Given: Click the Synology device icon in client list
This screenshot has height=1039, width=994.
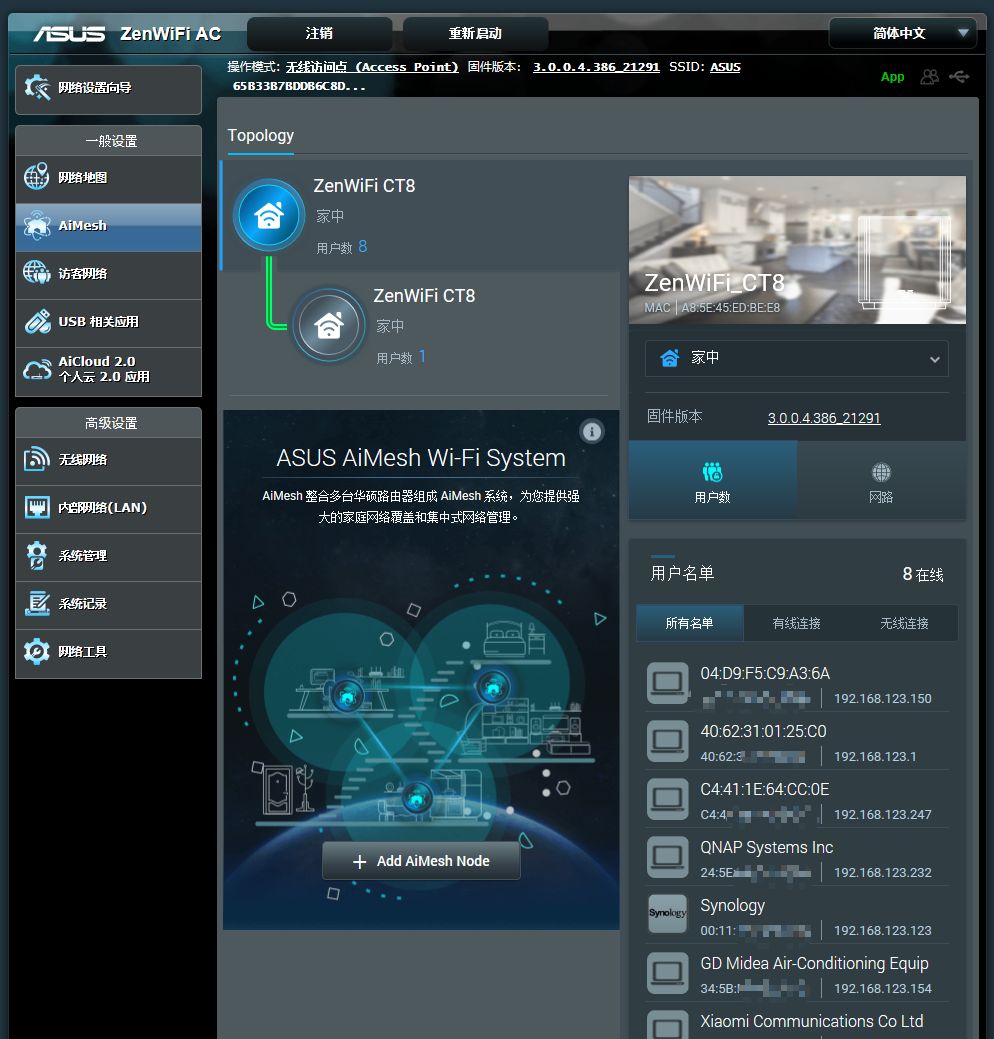Looking at the screenshot, I should pos(667,913).
